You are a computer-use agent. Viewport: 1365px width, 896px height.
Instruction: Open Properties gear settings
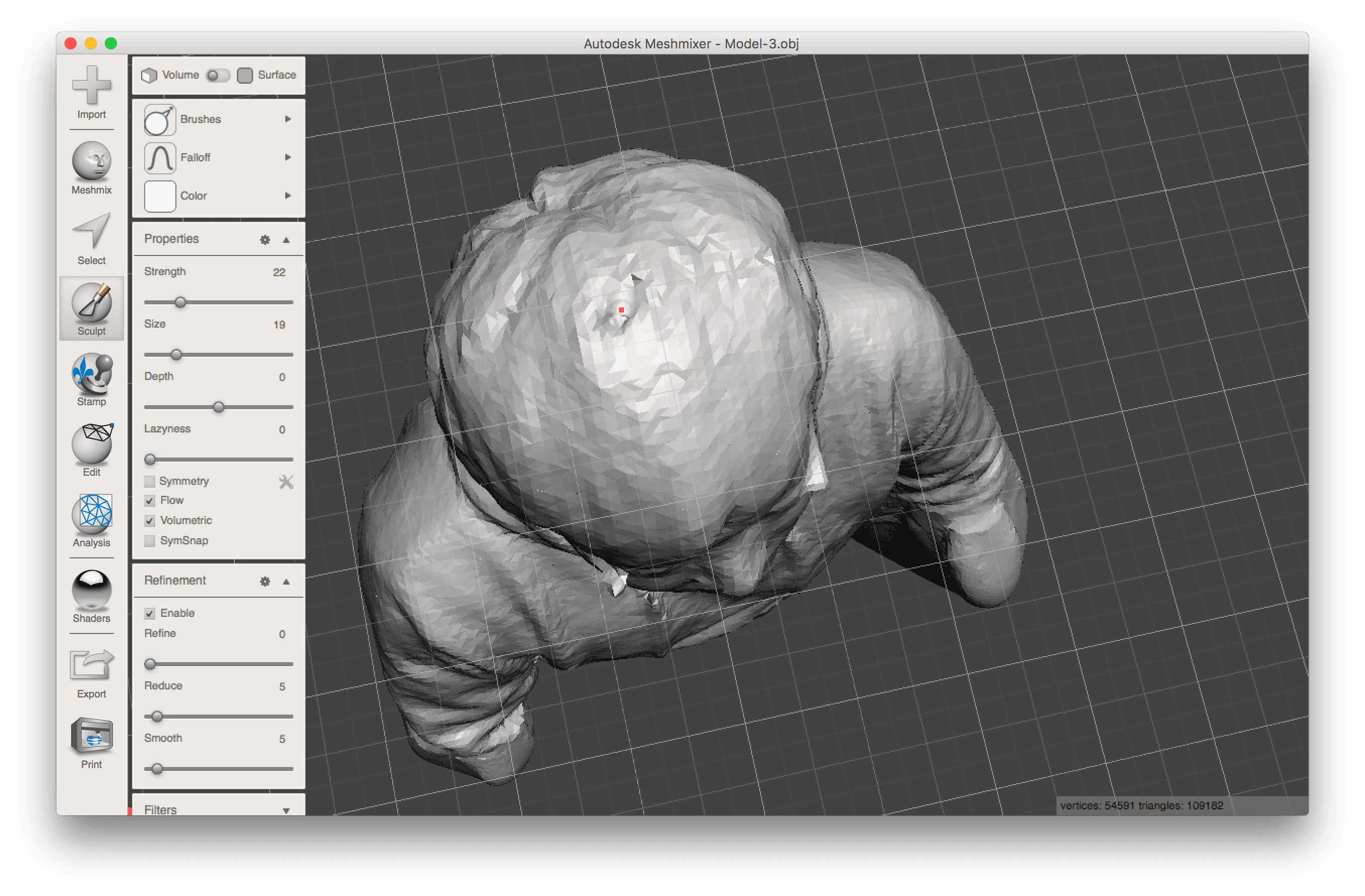pos(265,239)
